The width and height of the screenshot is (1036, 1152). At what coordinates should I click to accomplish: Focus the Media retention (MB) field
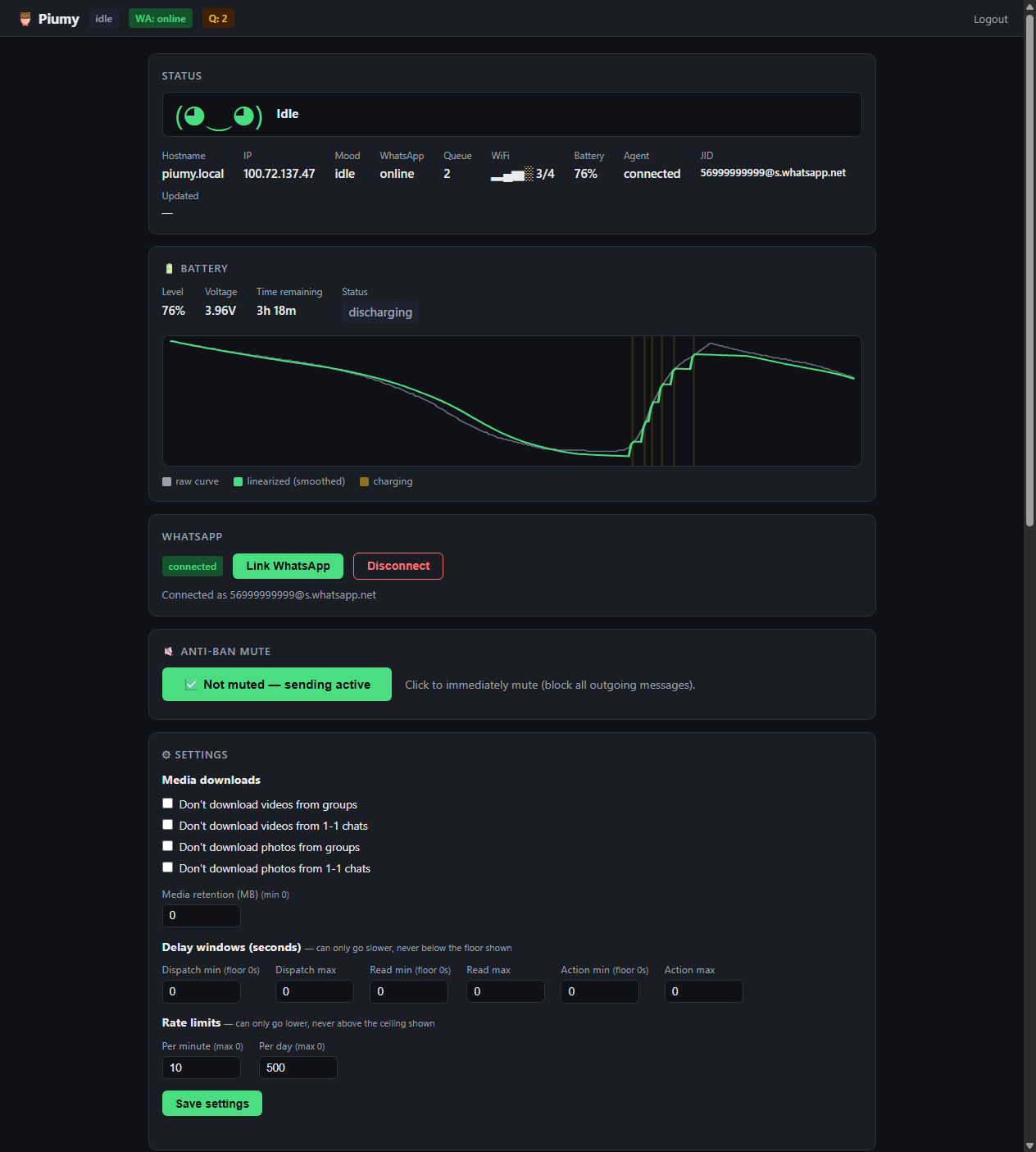[x=202, y=916]
